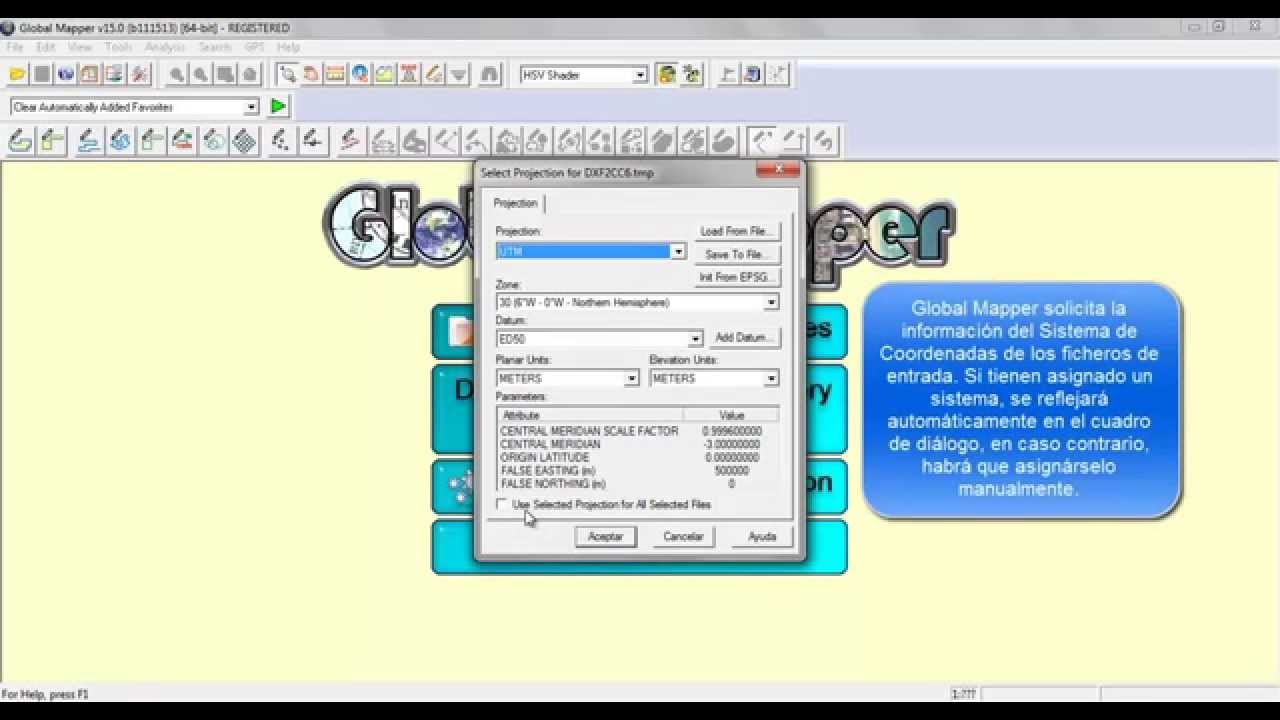Toggle hill shading icon beside HSV Shader
Screen dimensions: 1280x720
click(x=666, y=74)
